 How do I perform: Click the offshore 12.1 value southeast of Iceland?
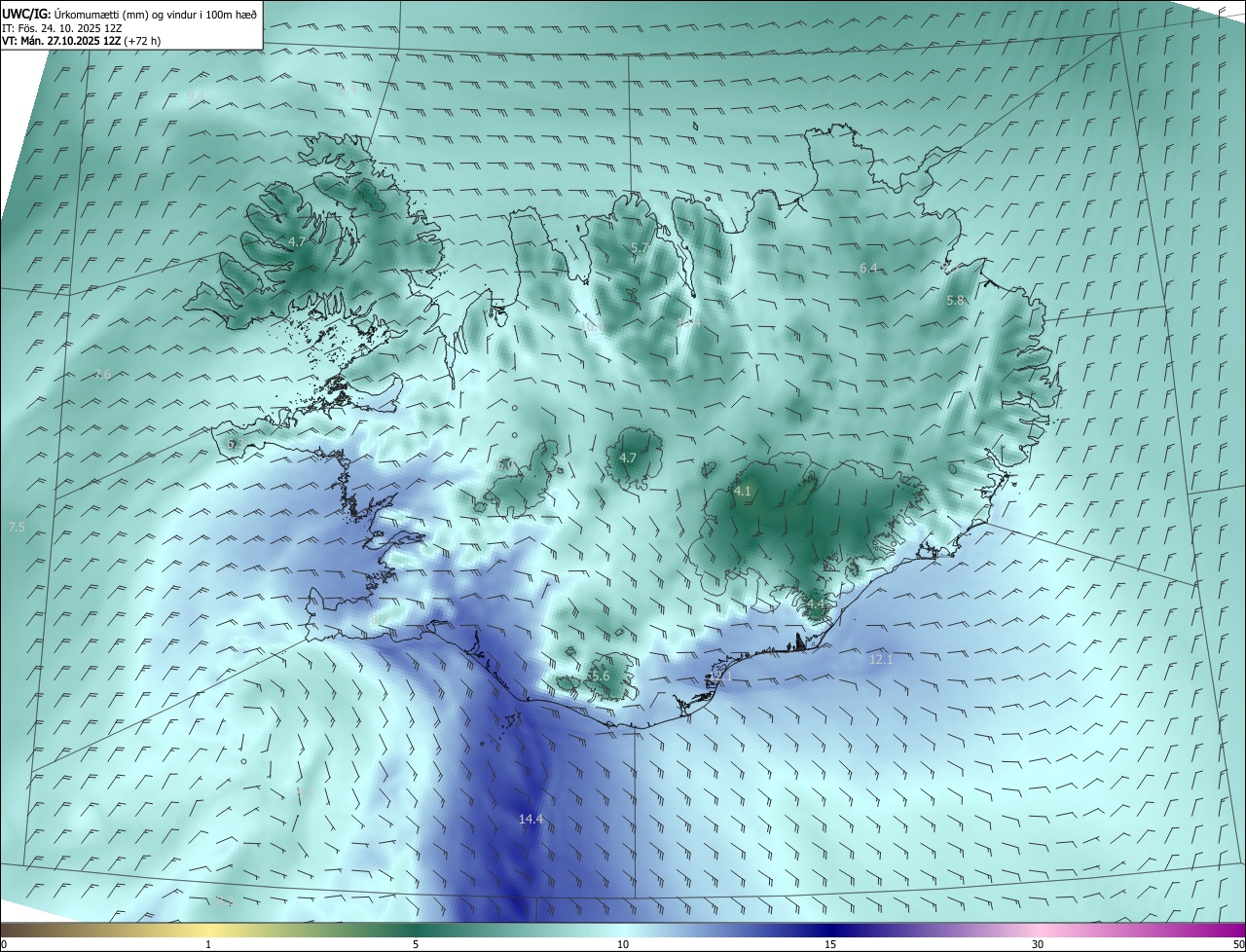pyautogui.click(x=880, y=659)
